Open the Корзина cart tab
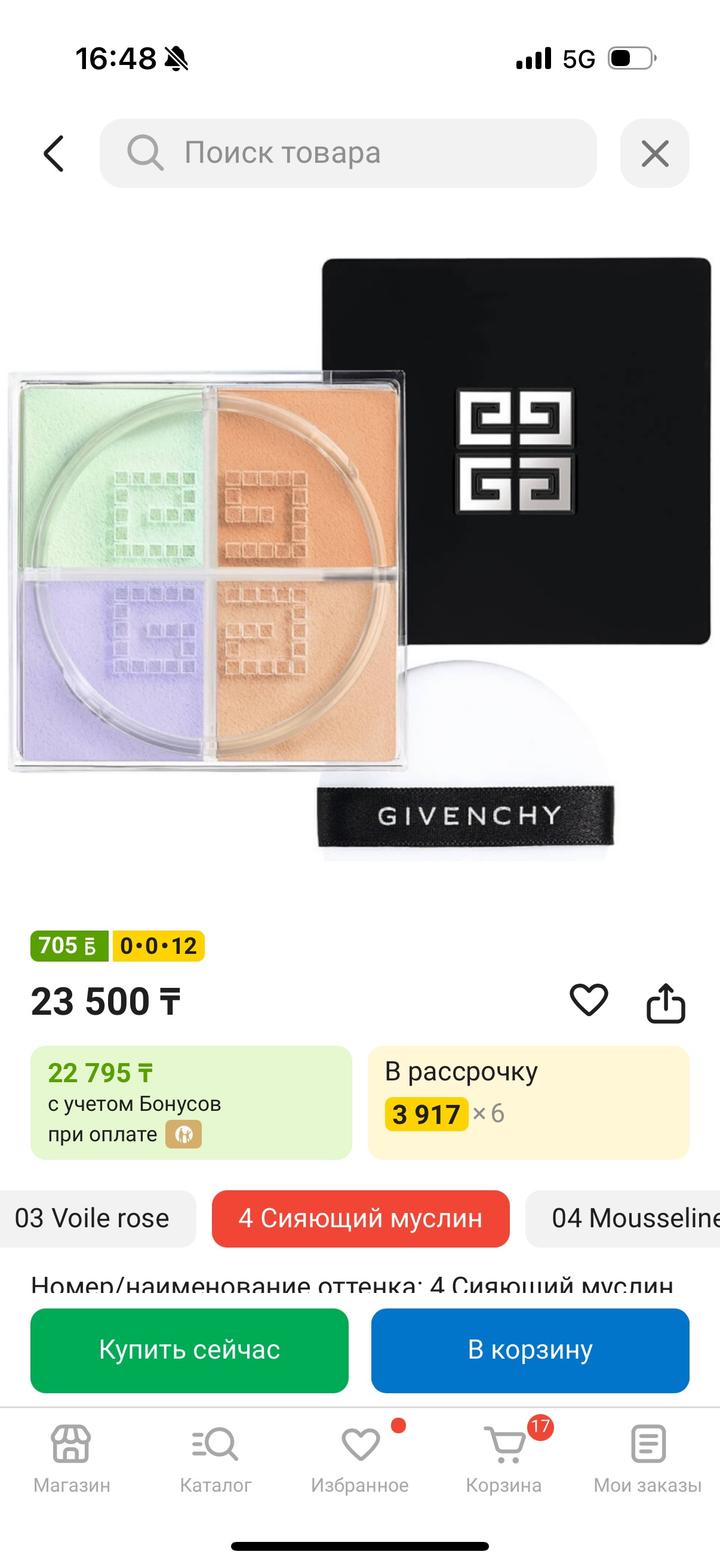This screenshot has width=720, height=1565. coord(504,1458)
